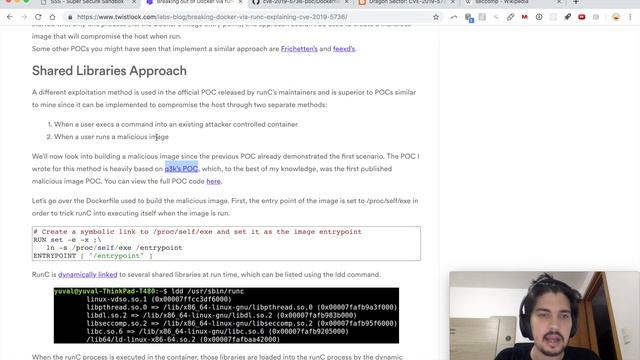The image size is (640, 360).
Task: Reload the current page
Action: pos(38,17)
